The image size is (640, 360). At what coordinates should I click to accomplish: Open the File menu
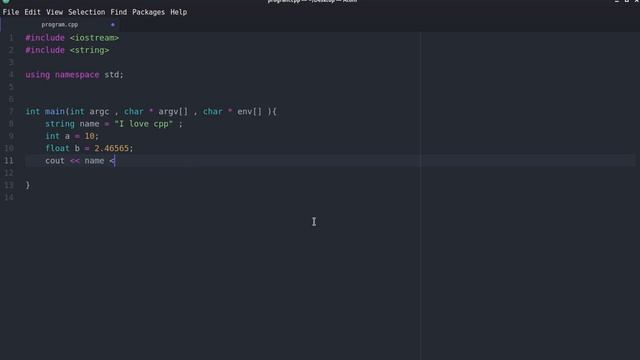click(11, 12)
